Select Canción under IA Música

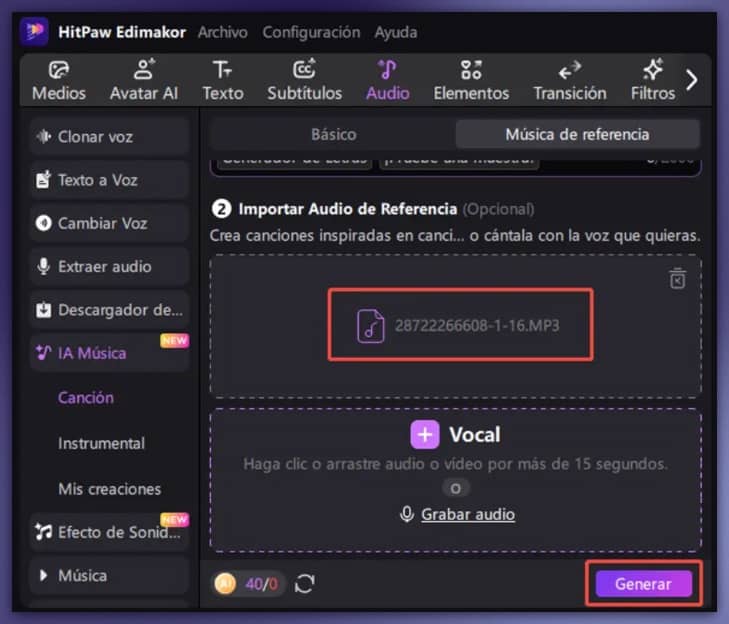[86, 398]
